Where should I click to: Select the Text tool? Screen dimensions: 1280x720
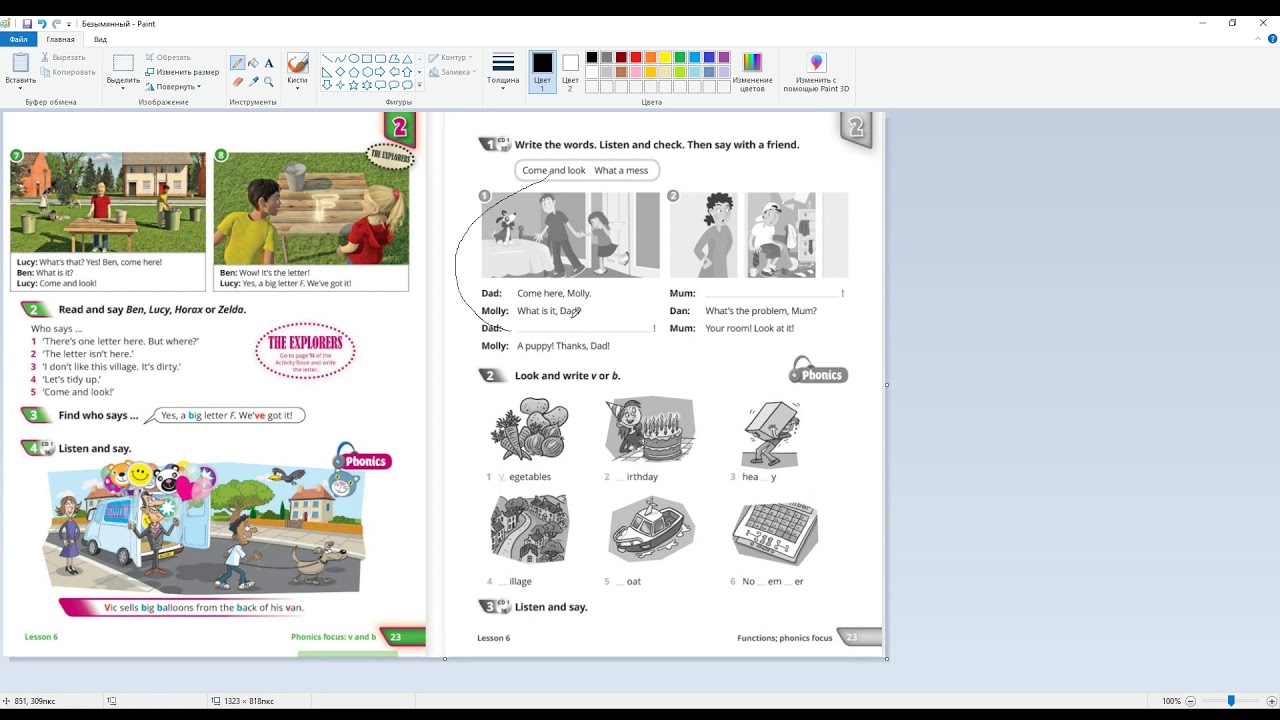[x=269, y=63]
